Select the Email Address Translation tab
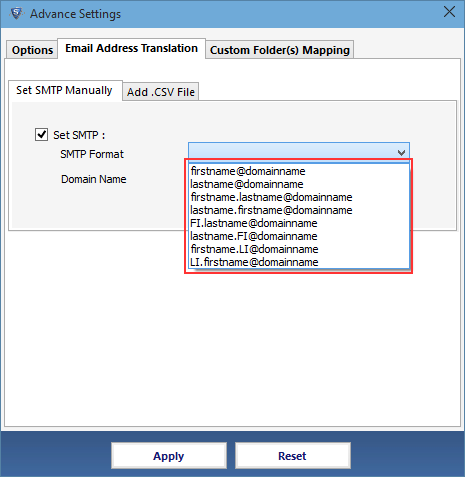This screenshot has height=477, width=465. pyautogui.click(x=131, y=48)
